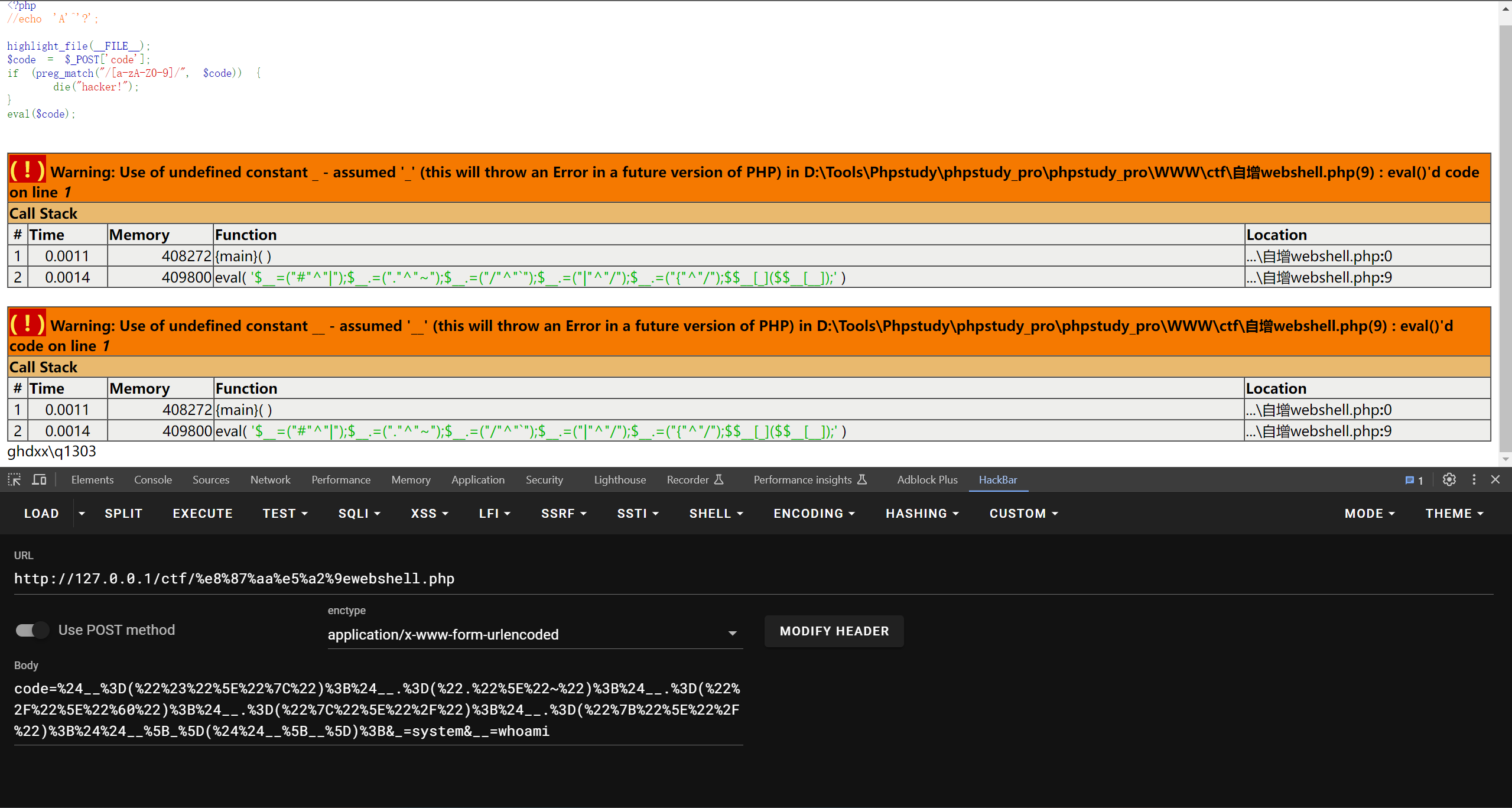Expand the SSRF dropdown
This screenshot has height=808, width=1512.
point(564,513)
